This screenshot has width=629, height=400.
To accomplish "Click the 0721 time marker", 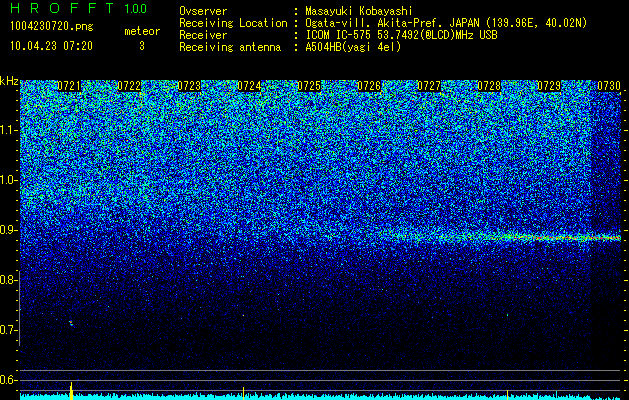I will click(x=69, y=86).
